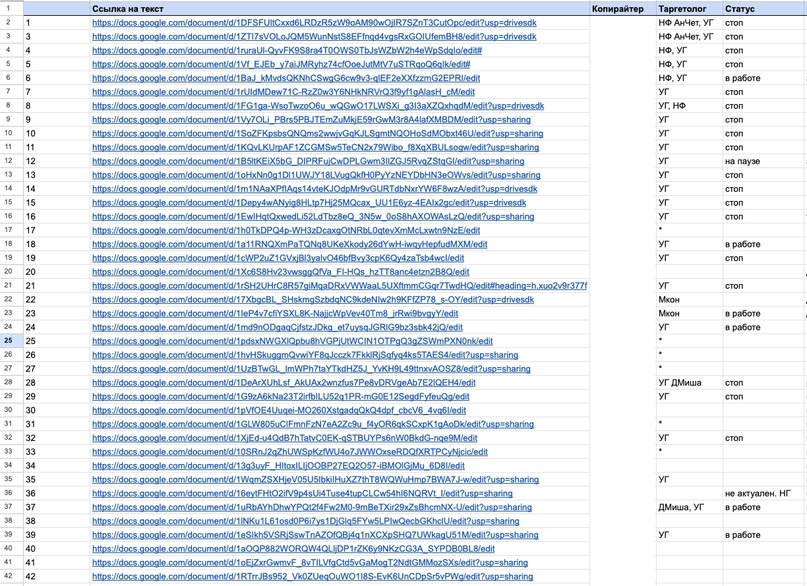Click the empty Таргетолог cell in row 20
This screenshot has height=586, width=807.
pos(689,272)
